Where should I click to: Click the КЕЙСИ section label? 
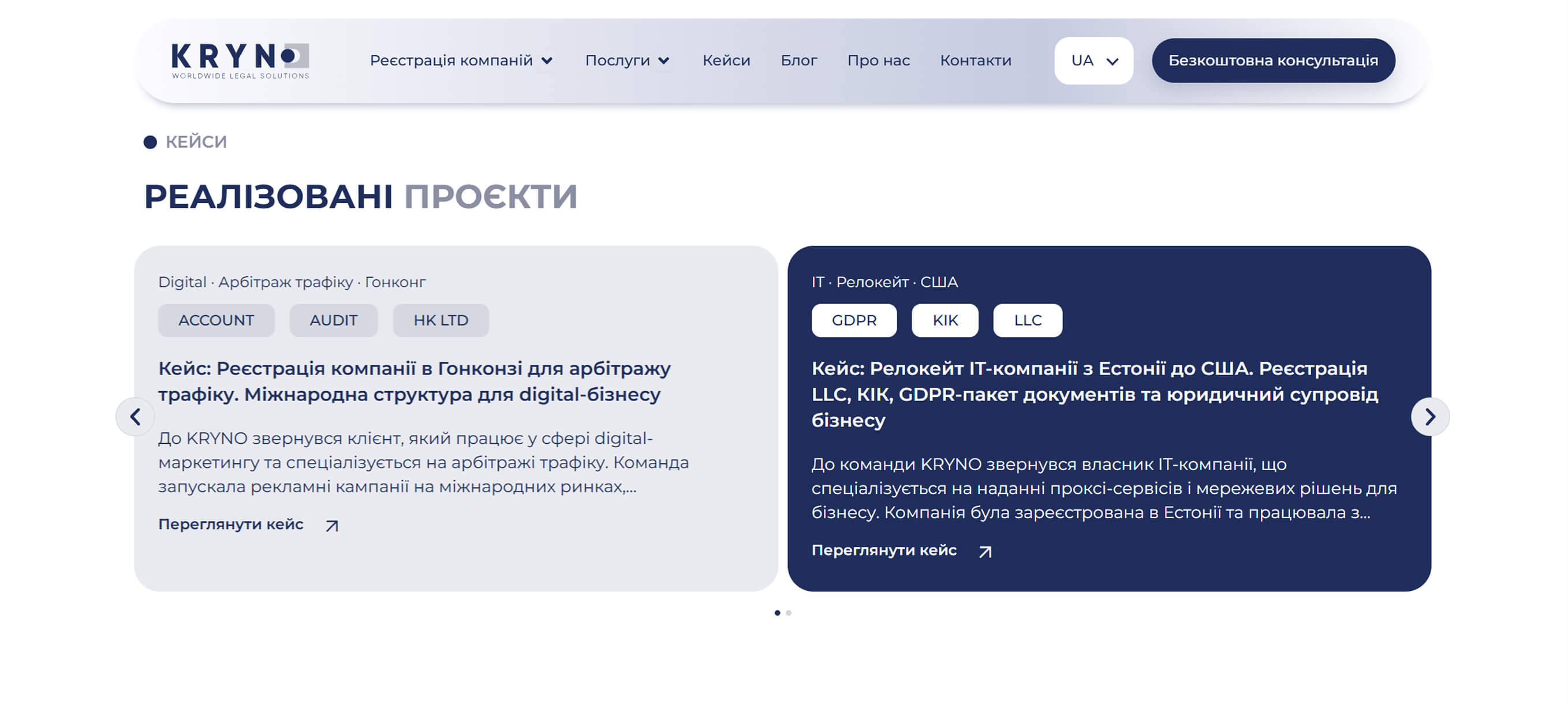click(x=196, y=143)
